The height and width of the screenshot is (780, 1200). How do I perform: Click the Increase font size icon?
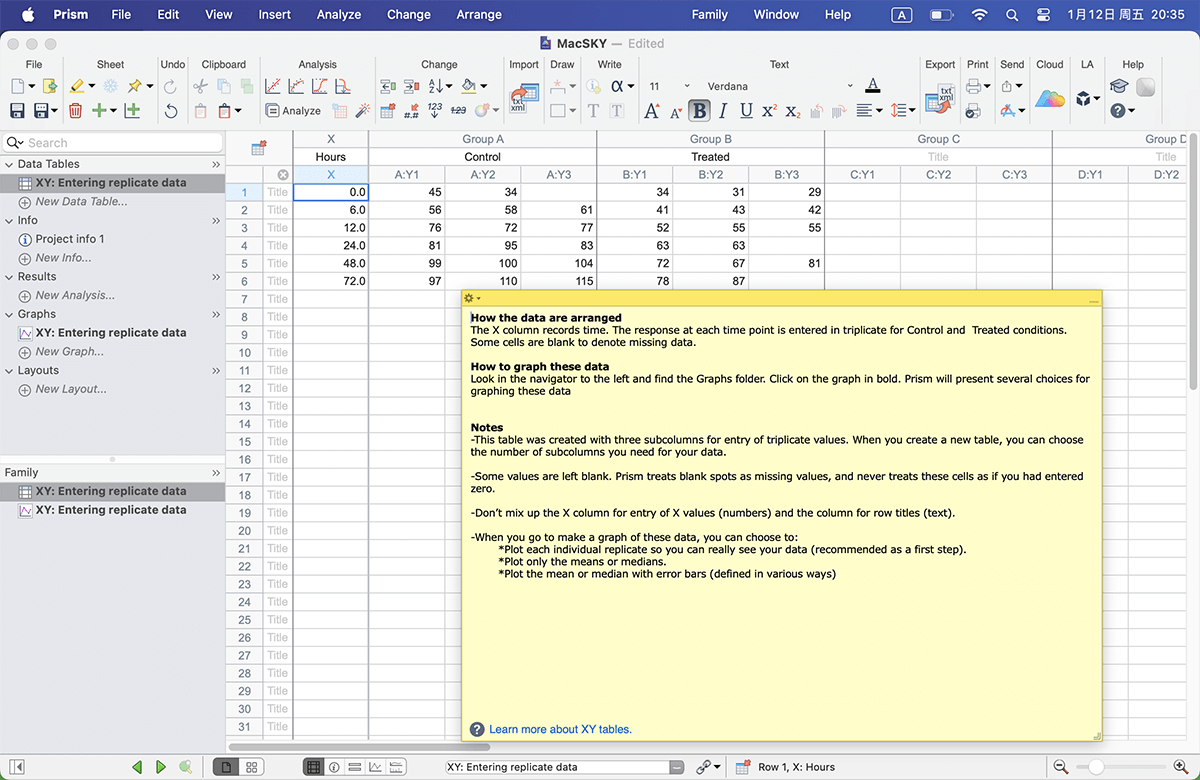pyautogui.click(x=652, y=111)
